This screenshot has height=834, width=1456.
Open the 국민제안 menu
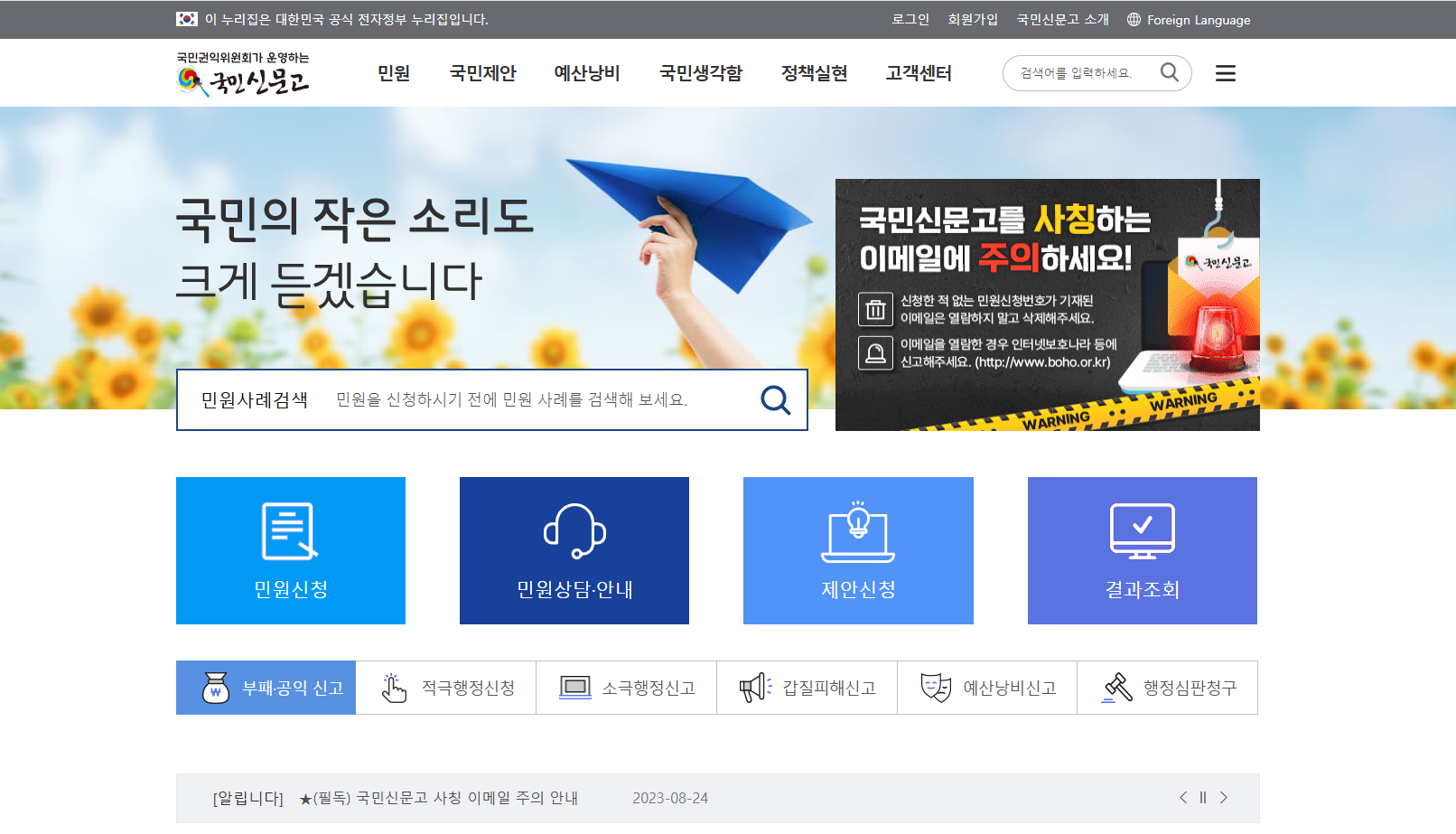click(x=483, y=73)
